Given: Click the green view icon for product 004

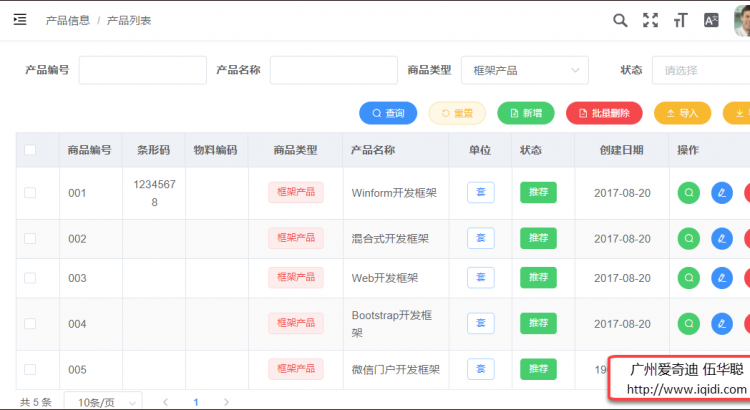Looking at the screenshot, I should click(688, 324).
